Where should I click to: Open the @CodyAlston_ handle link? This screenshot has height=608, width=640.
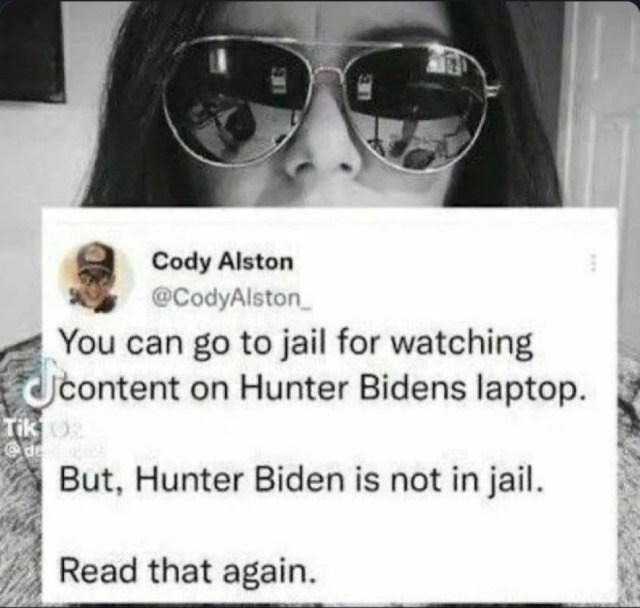pos(231,300)
